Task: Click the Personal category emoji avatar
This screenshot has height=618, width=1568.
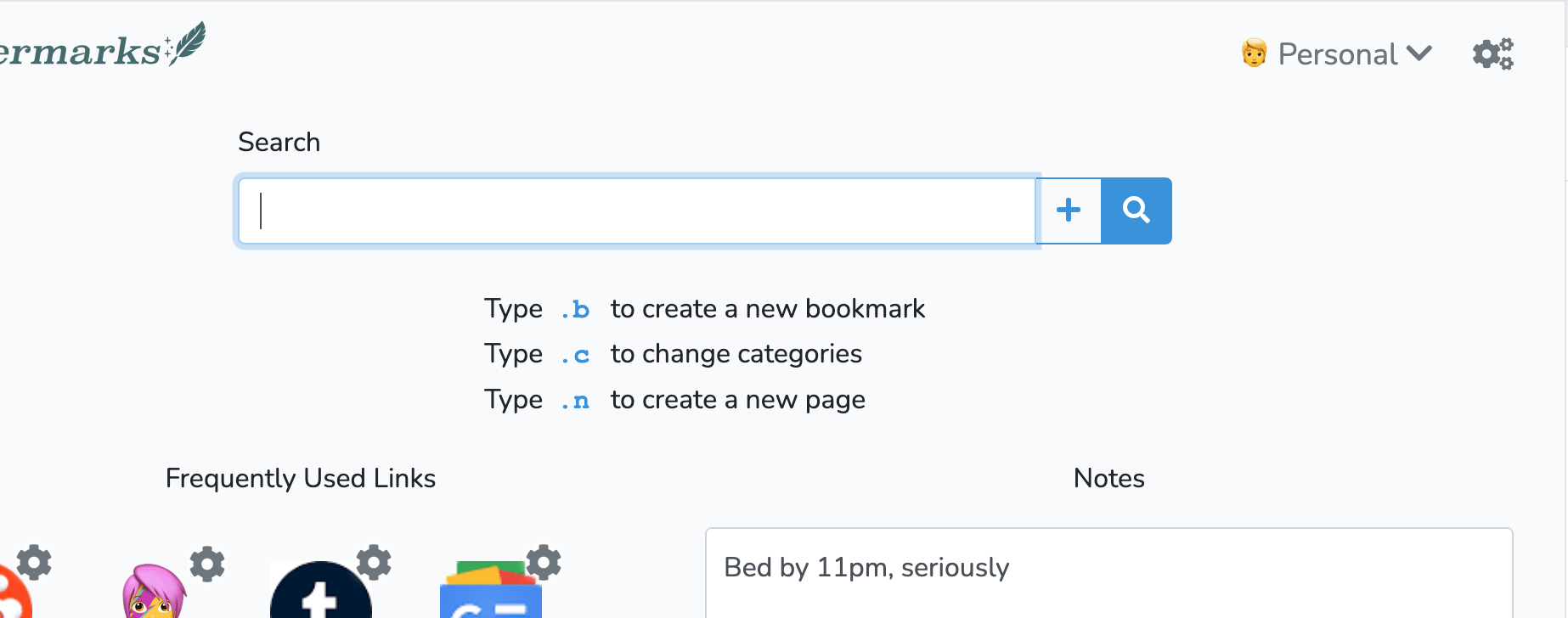Action: (1254, 53)
